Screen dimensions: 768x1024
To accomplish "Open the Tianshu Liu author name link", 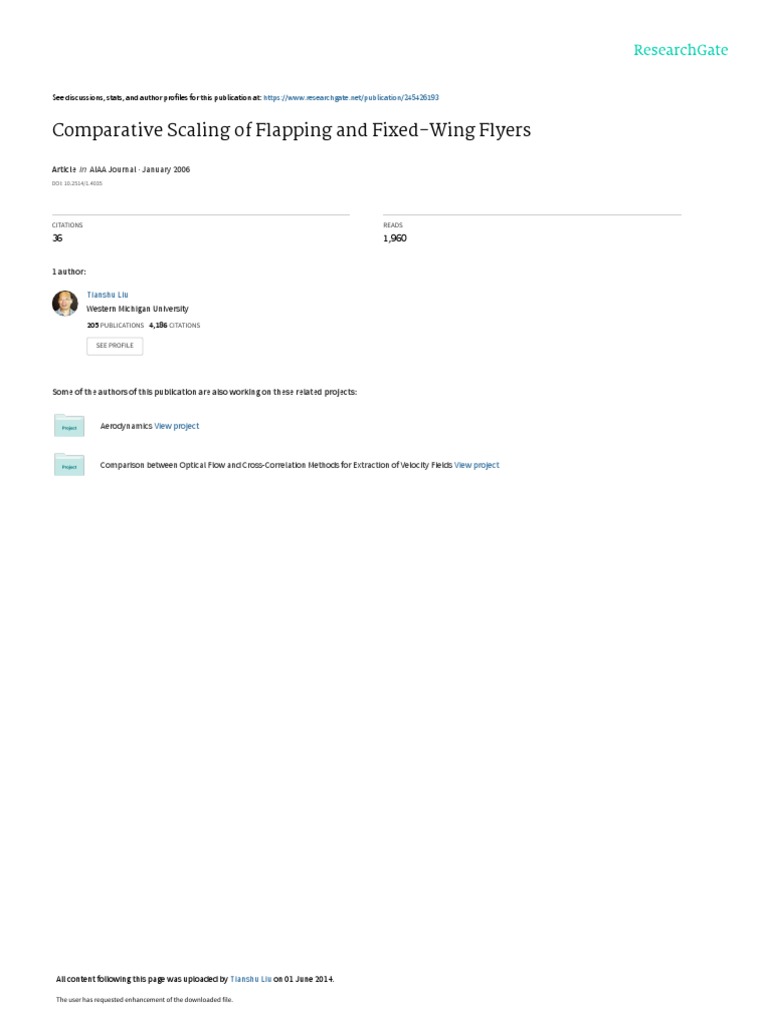I will pos(108,295).
